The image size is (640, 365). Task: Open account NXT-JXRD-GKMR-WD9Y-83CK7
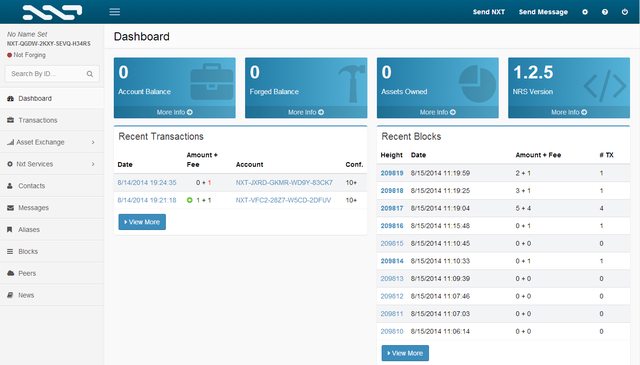(x=284, y=182)
